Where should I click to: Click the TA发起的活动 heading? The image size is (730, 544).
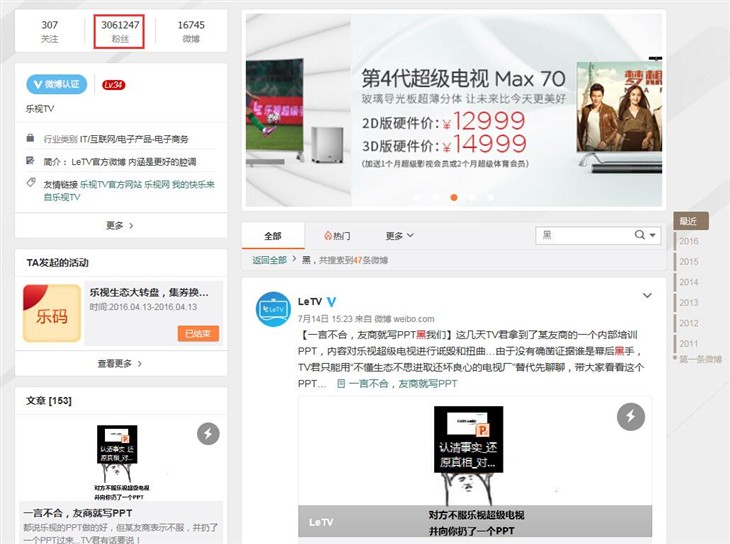tap(57, 262)
